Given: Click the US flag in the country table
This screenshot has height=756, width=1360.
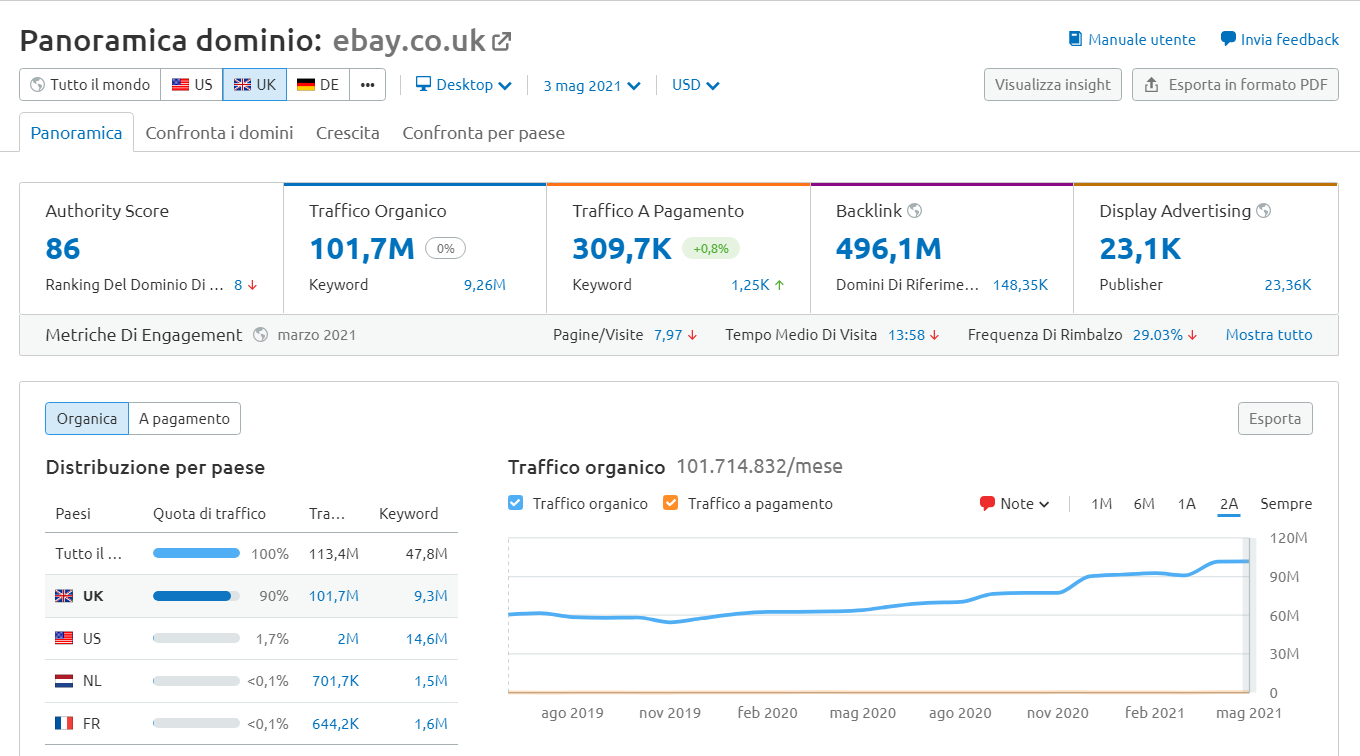Looking at the screenshot, I should [x=64, y=638].
